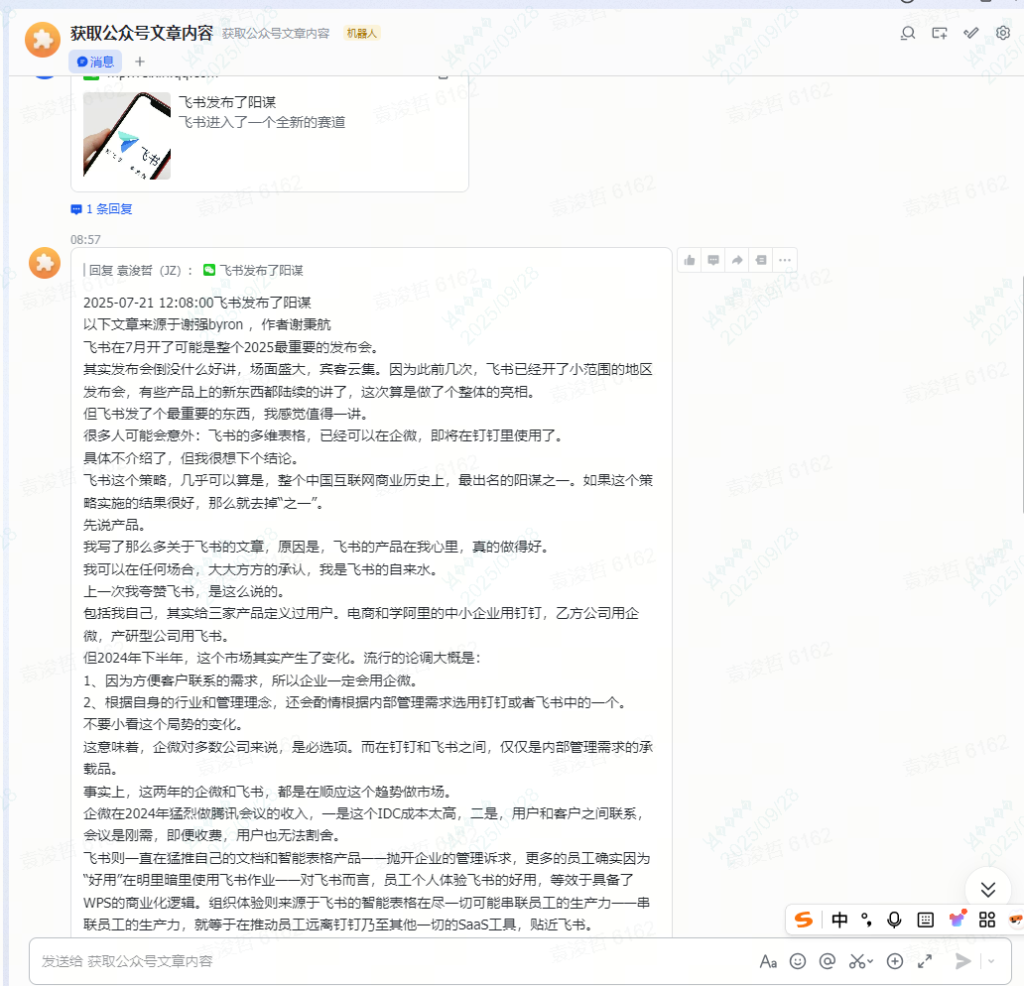Reply to the message via speech bubble icon
Image resolution: width=1024 pixels, height=986 pixels.
tap(713, 260)
